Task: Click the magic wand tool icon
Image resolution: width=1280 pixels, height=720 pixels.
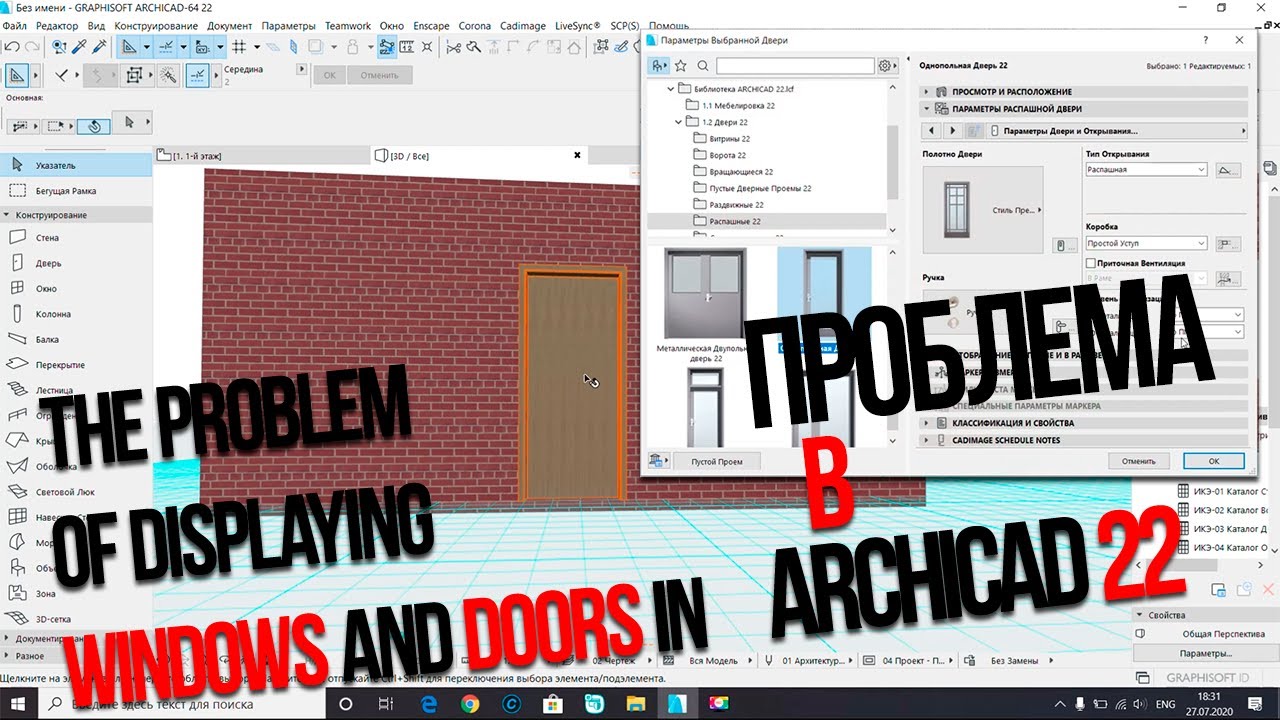Action: click(x=168, y=75)
